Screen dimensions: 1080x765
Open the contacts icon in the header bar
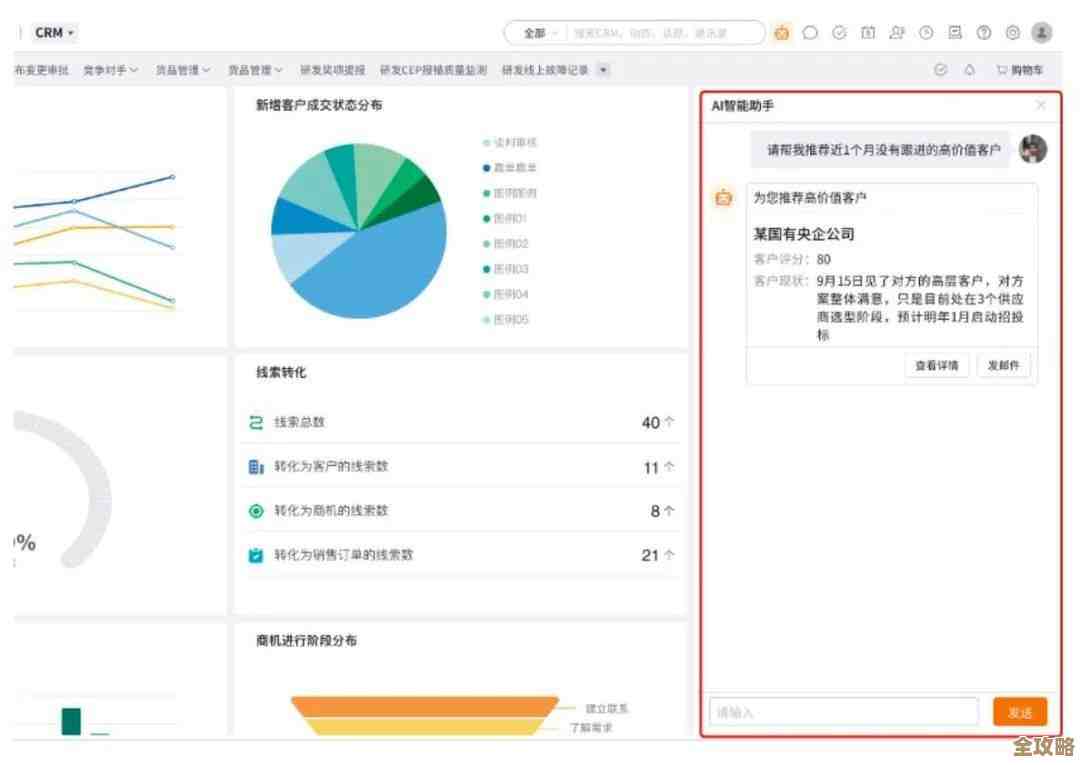(x=899, y=32)
